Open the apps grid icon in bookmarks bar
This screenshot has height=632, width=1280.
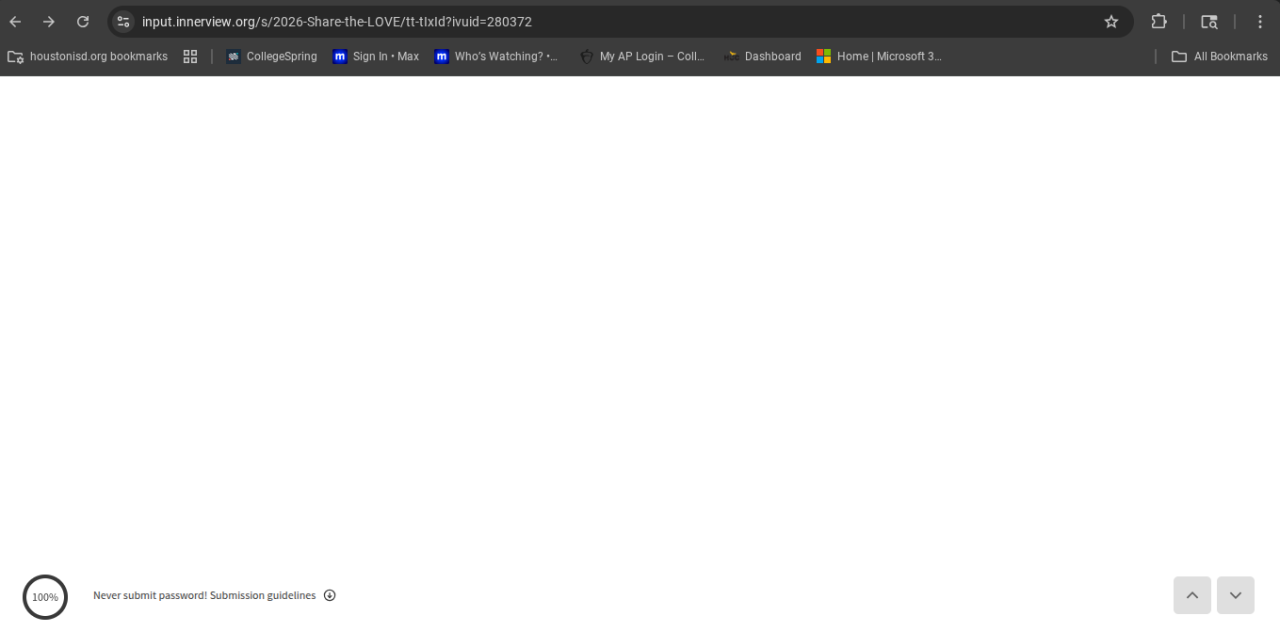click(190, 56)
